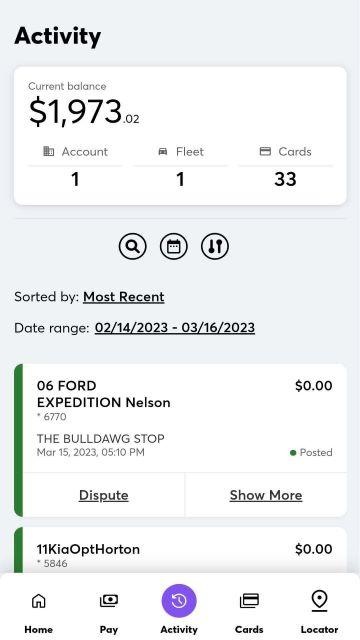This screenshot has height=640, width=360.
Task: Tap the $1,973.02 current balance
Action: point(84,112)
